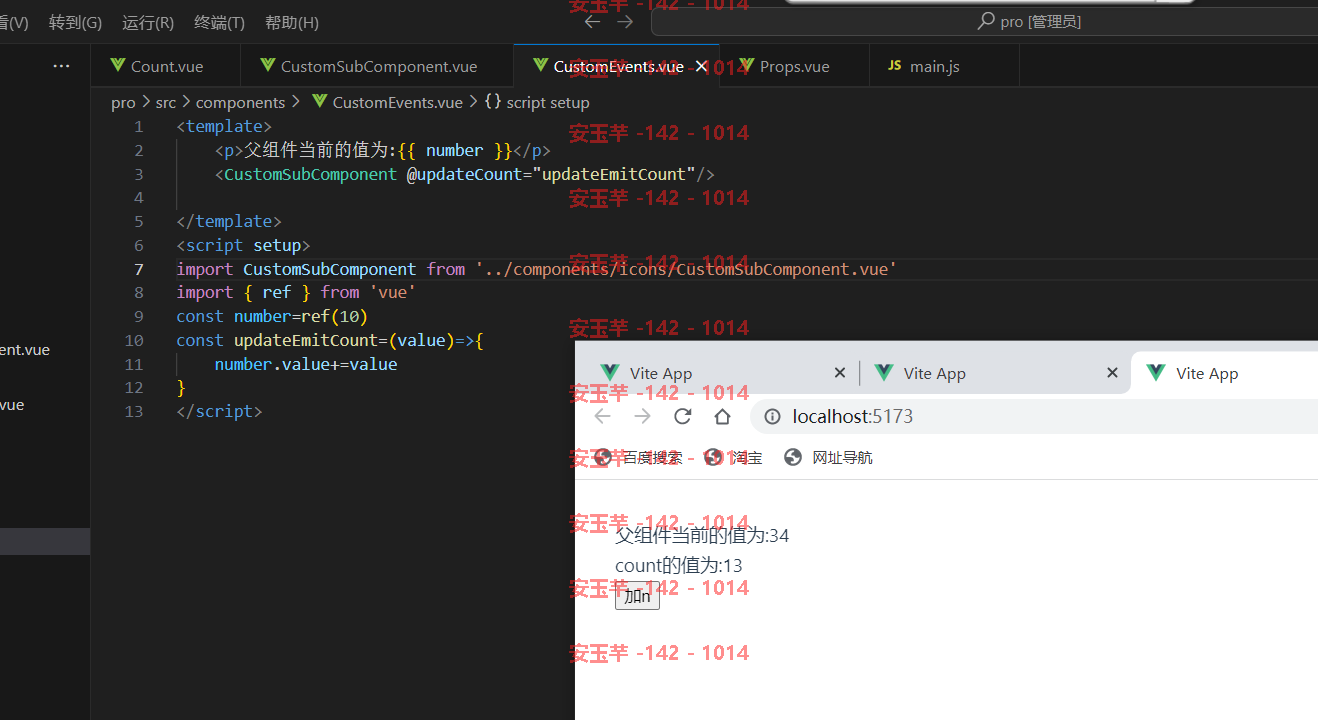Close the first Vite App browser tab
This screenshot has height=720, width=1318.
[x=839, y=373]
